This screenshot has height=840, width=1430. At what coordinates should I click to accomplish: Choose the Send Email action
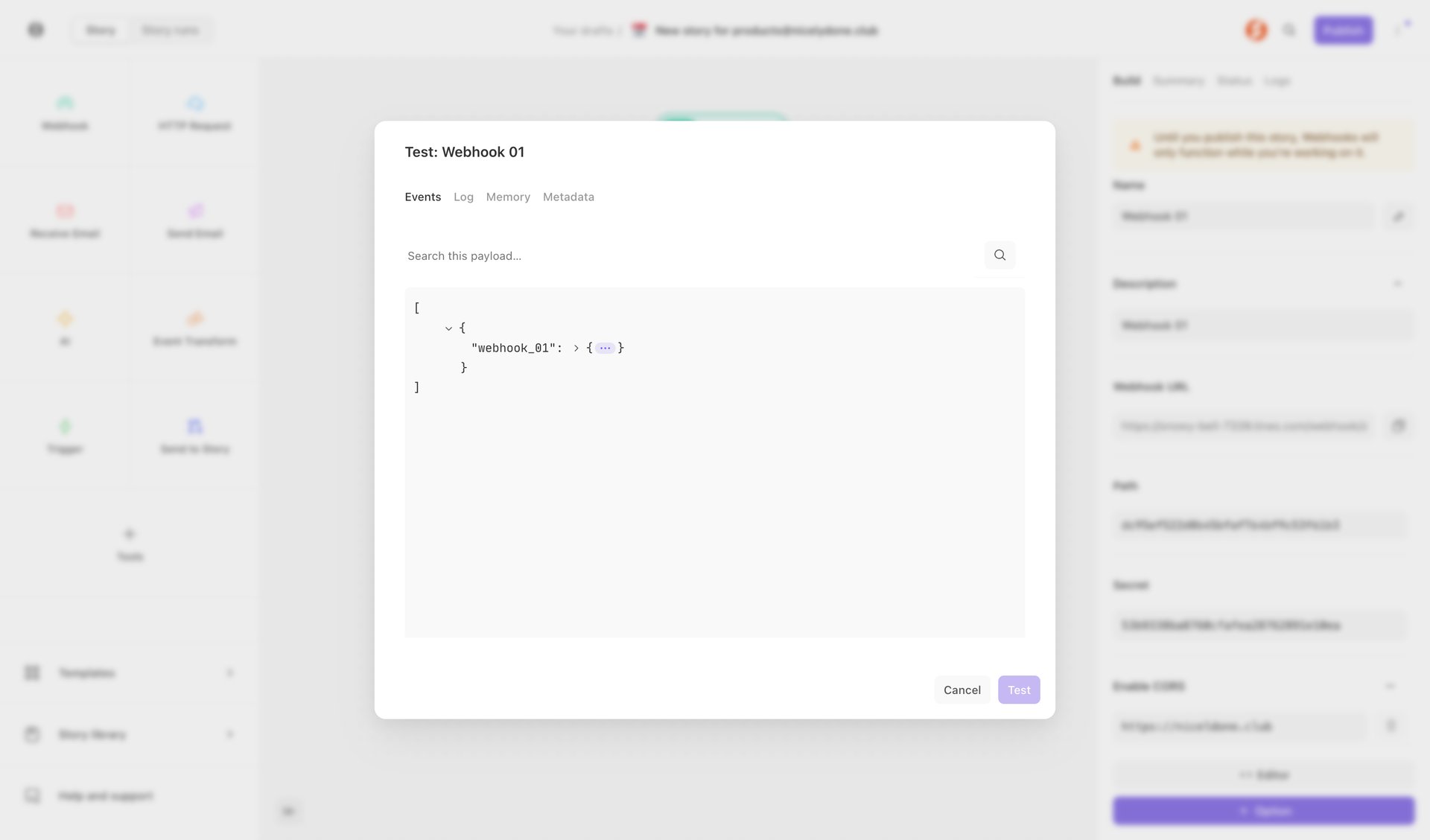pos(195,220)
